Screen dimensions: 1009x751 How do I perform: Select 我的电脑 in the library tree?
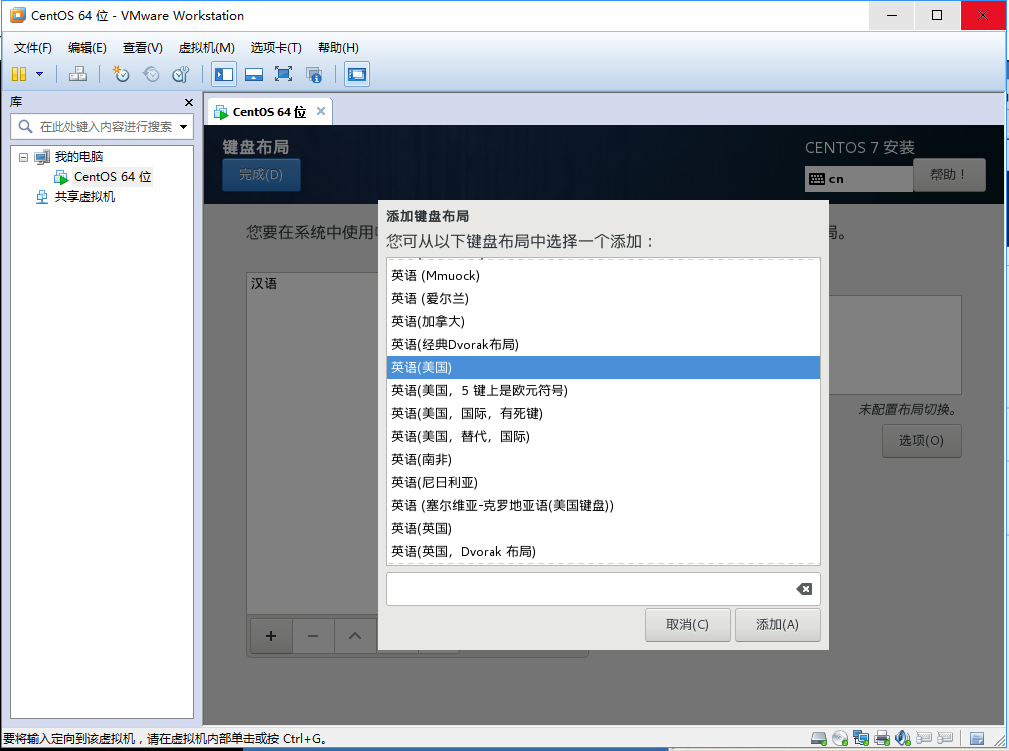coord(79,156)
